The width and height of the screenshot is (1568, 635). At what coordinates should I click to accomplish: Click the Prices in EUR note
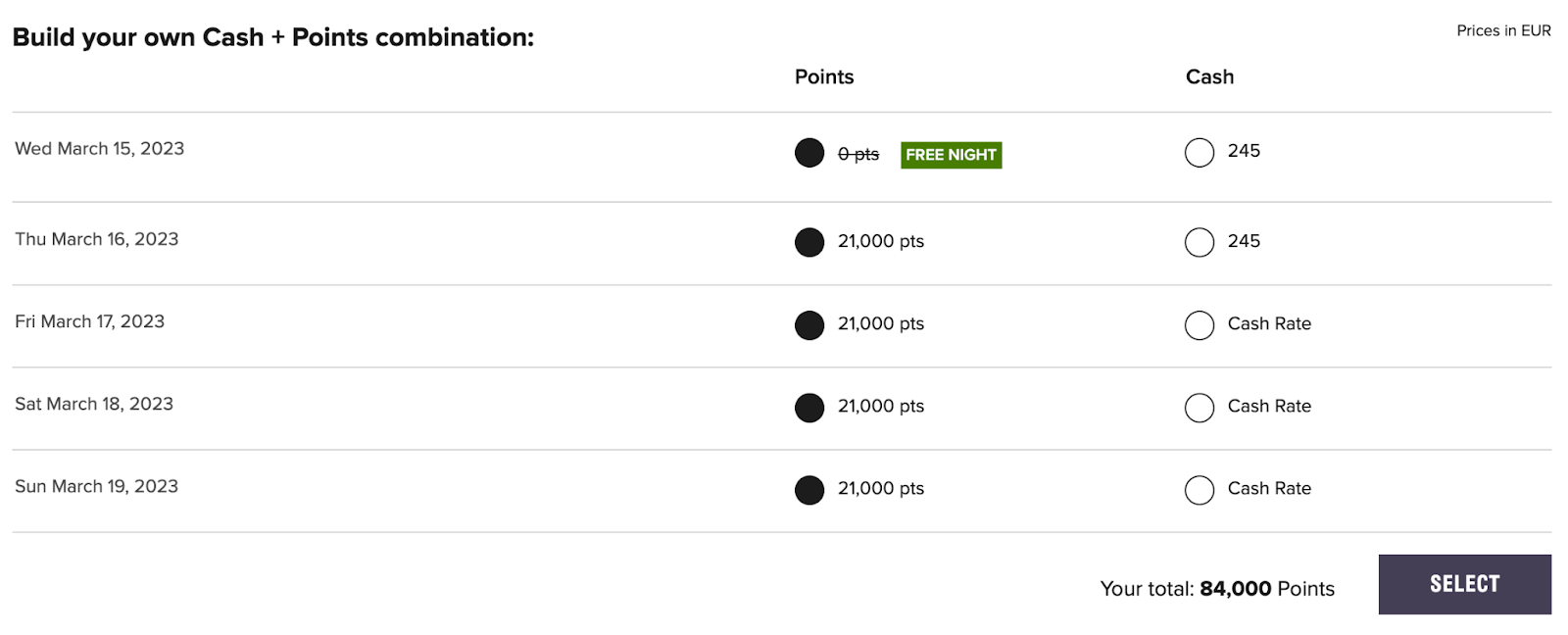(x=1503, y=30)
